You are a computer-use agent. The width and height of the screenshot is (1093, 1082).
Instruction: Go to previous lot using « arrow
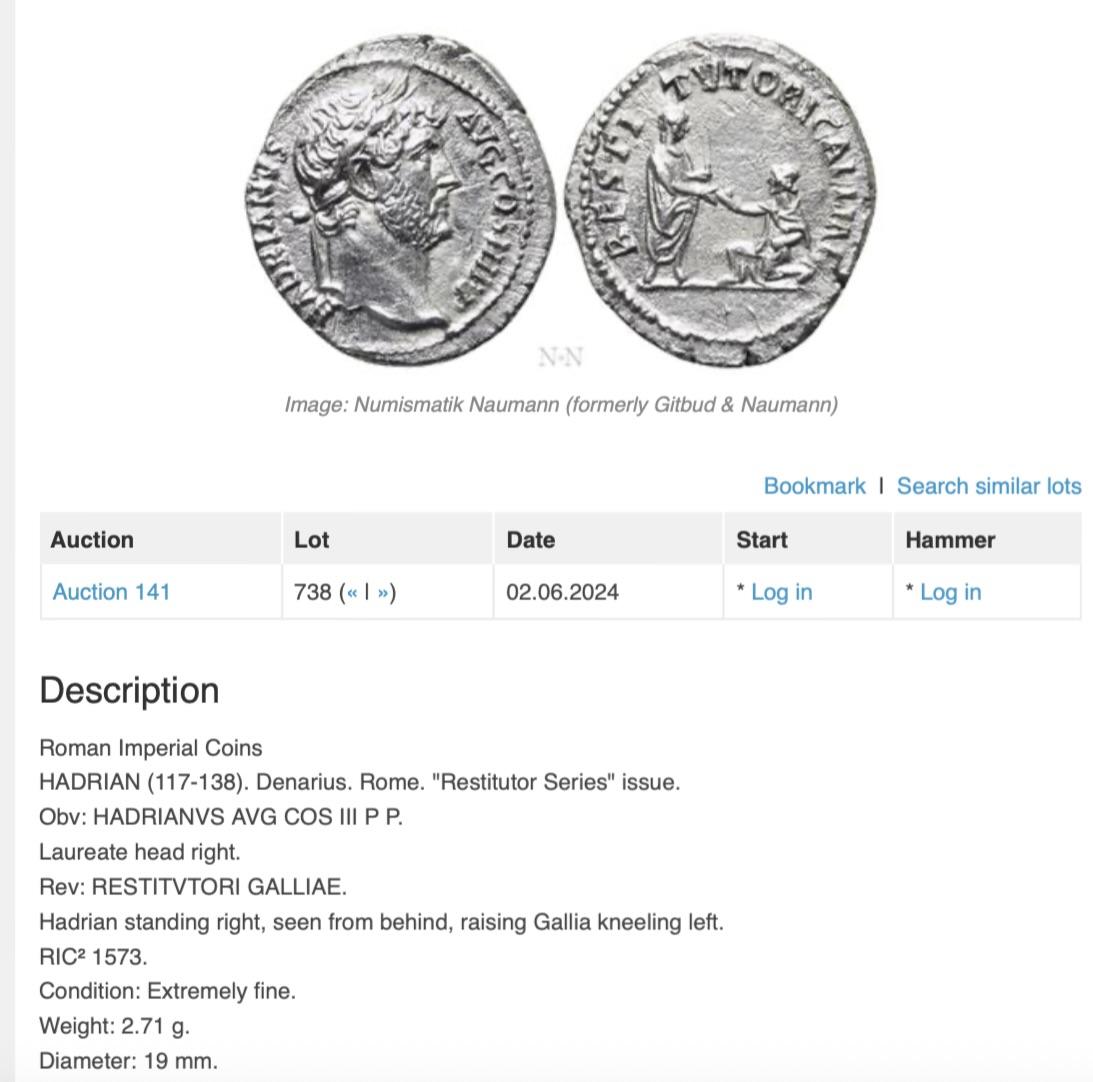coord(352,592)
